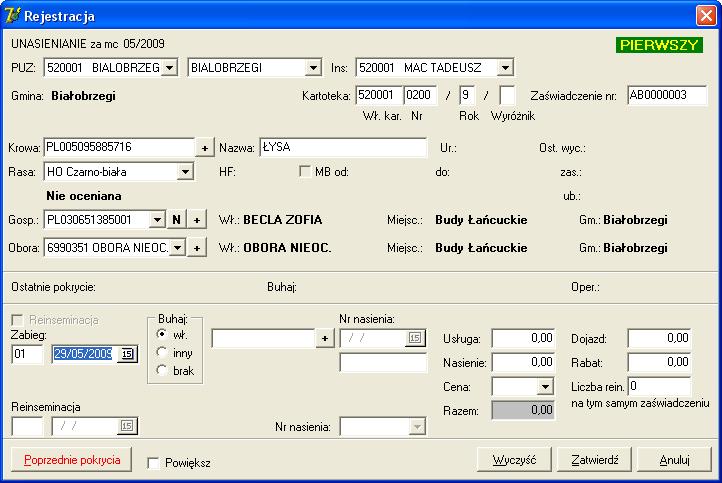This screenshot has width=722, height=483.
Task: Open Gosp. dropdown PL030651385001
Action: point(157,220)
